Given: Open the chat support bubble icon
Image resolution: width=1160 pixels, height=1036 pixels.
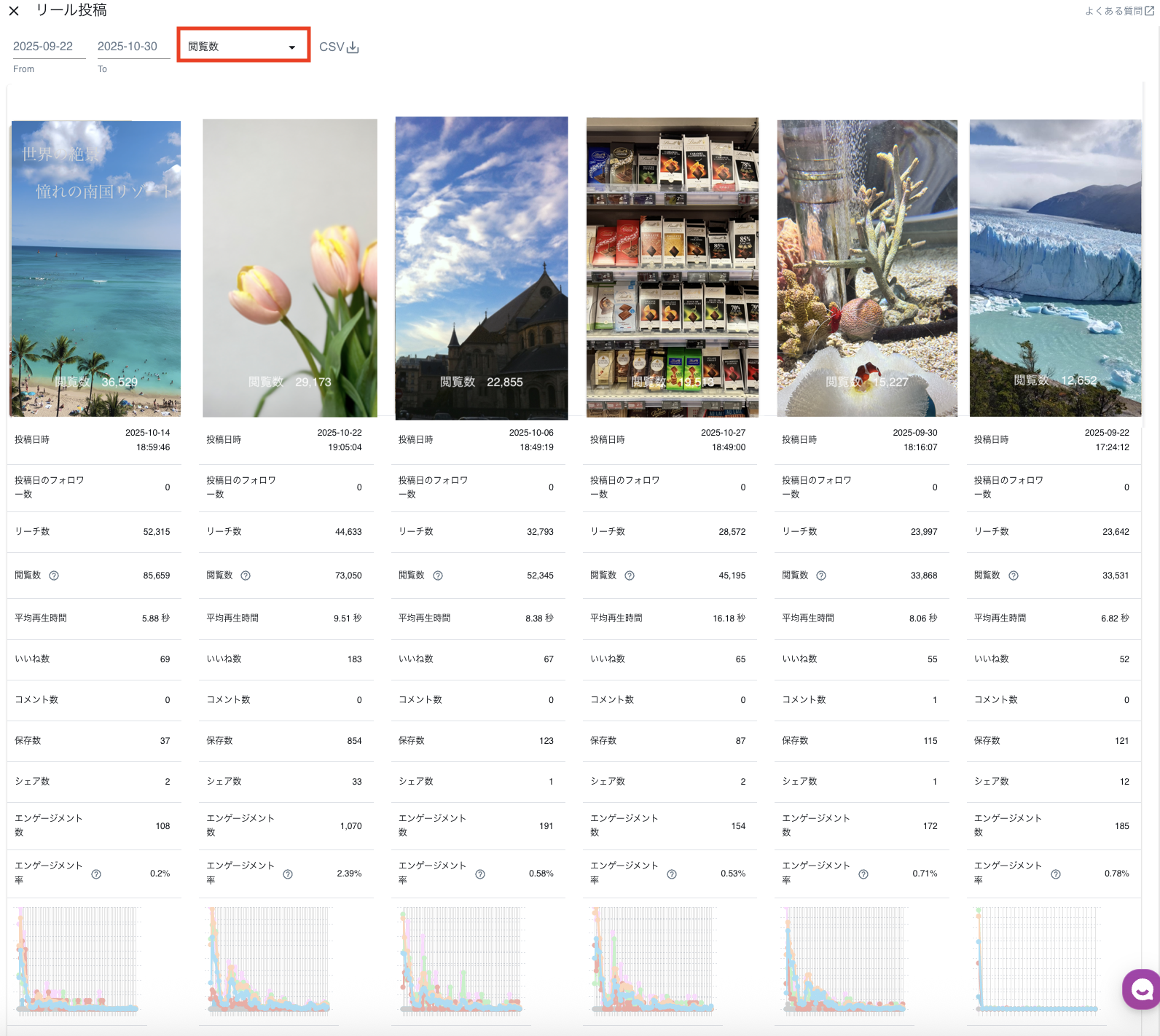Looking at the screenshot, I should pyautogui.click(x=1142, y=989).
